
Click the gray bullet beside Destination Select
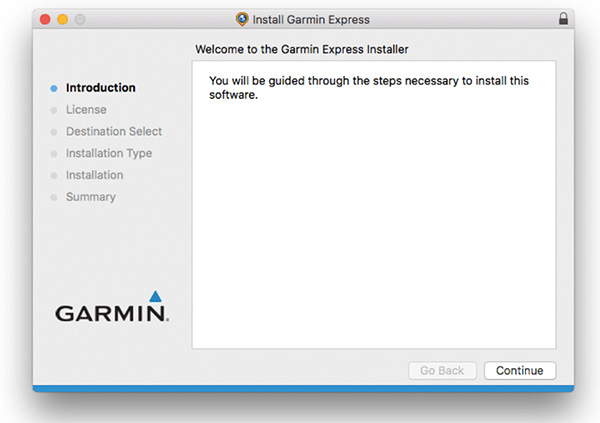tap(54, 132)
